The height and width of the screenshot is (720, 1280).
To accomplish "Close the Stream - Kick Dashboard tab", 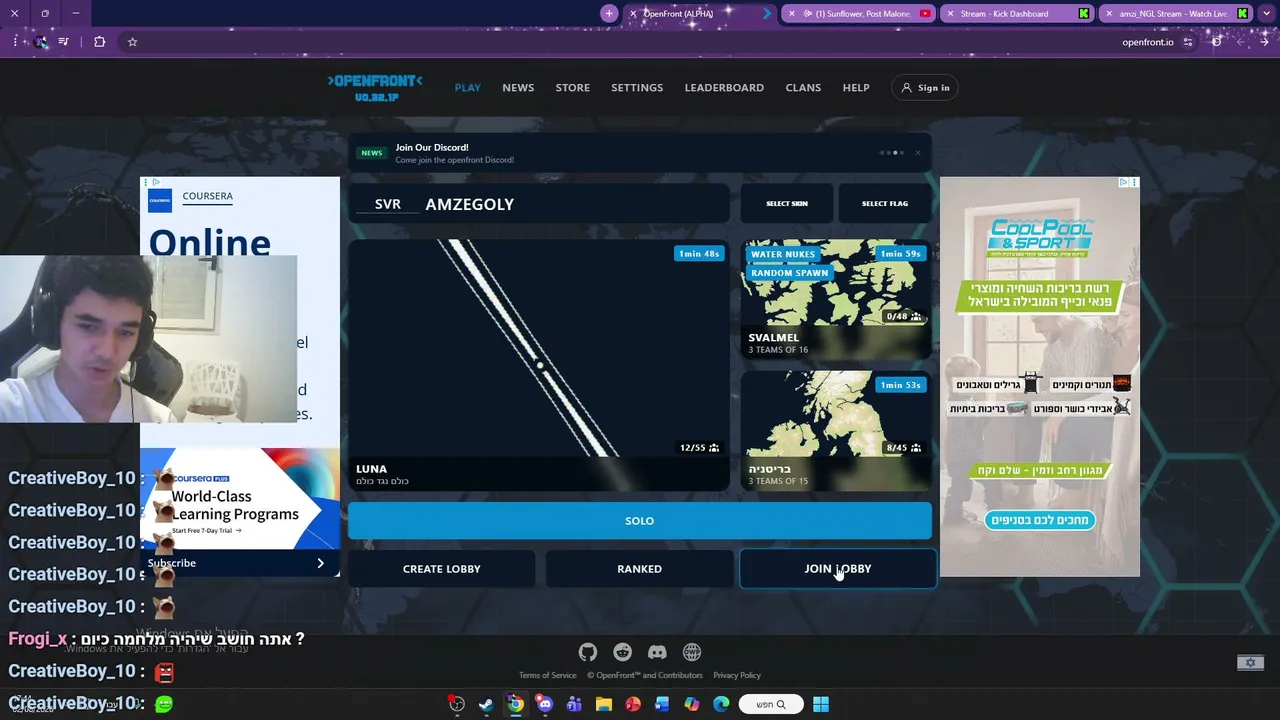I will click(x=950, y=14).
